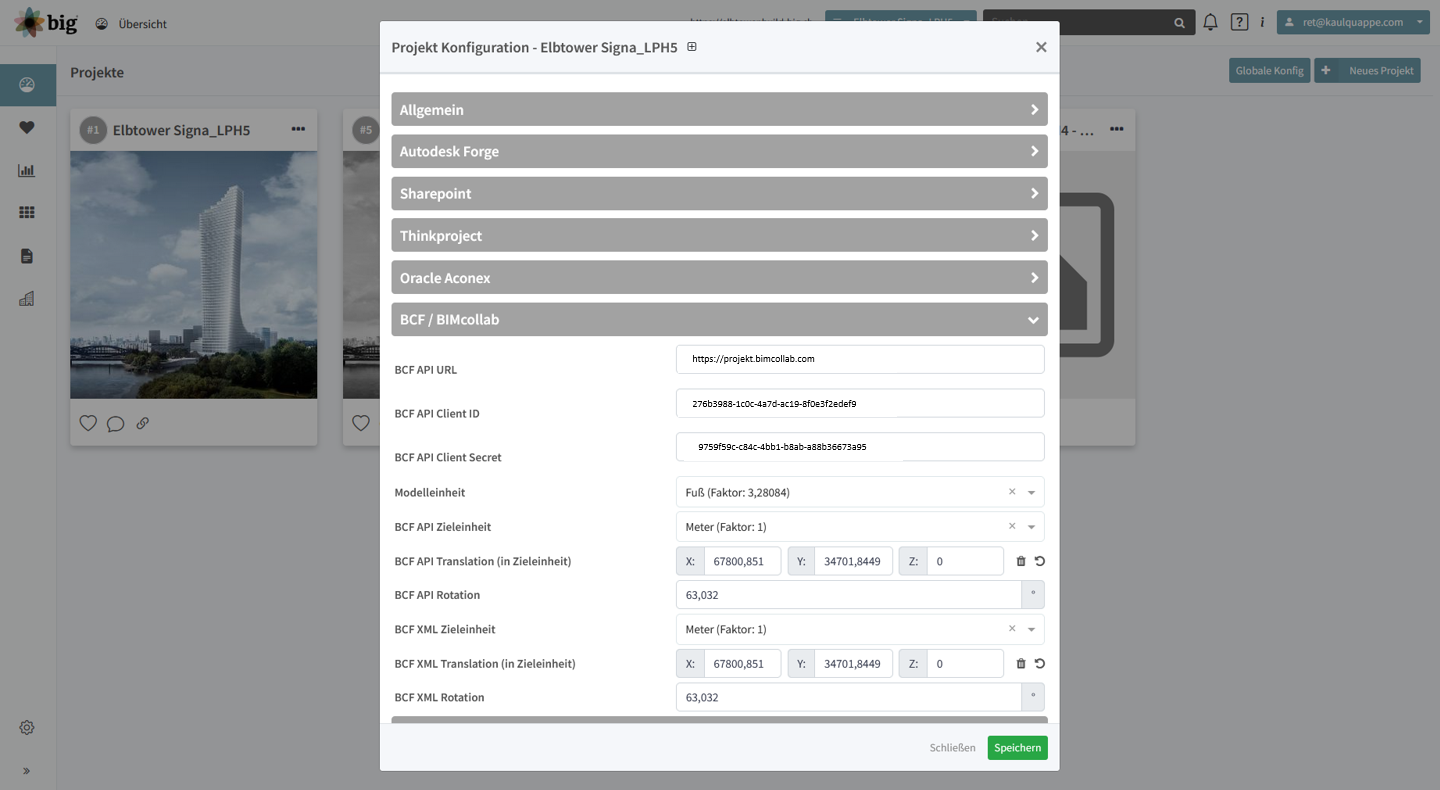Click the Projekte heading

97,72
